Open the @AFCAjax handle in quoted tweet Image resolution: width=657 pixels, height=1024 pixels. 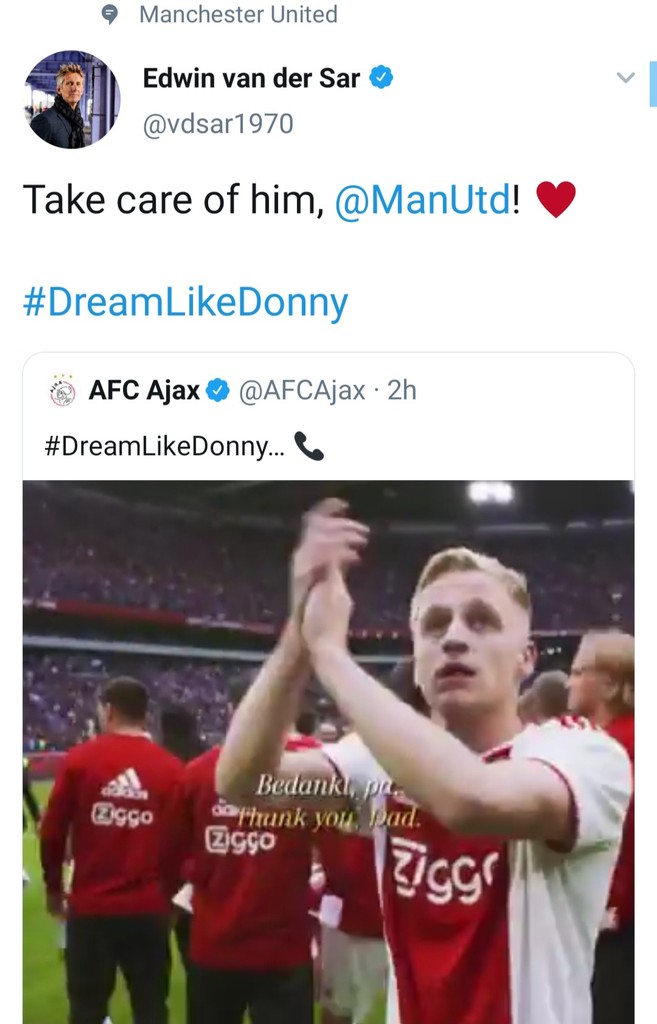pos(301,391)
